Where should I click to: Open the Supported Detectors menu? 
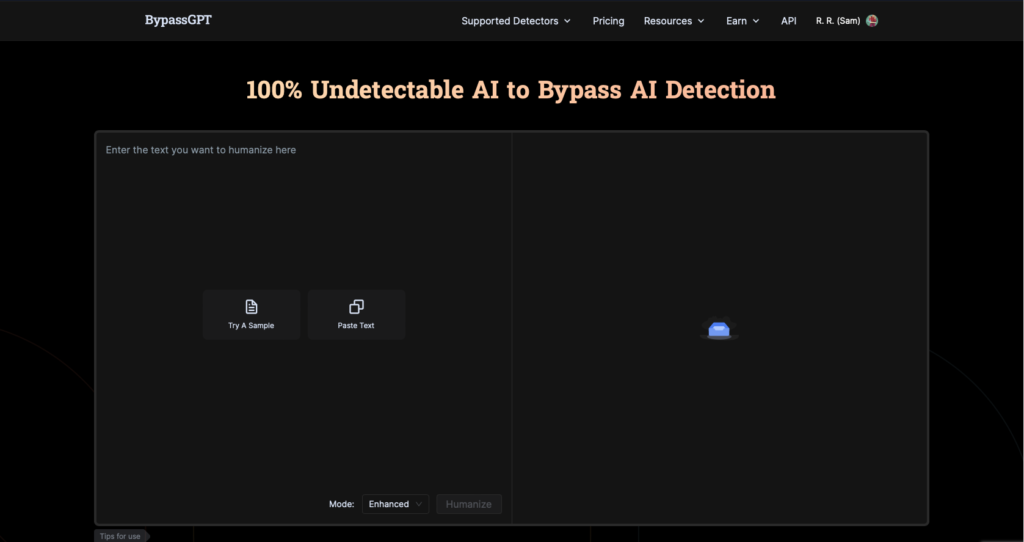[516, 21]
